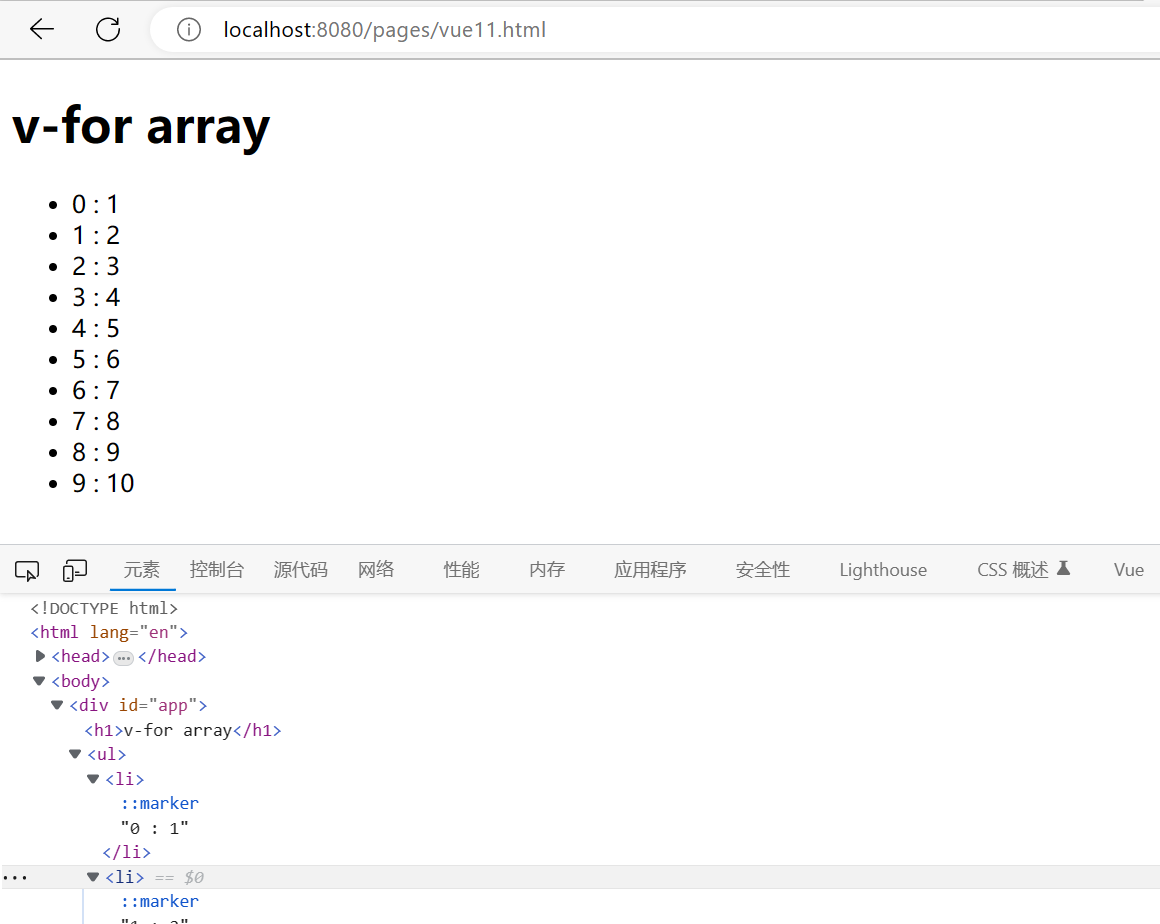Reload the current page
This screenshot has width=1160, height=924.
(107, 29)
